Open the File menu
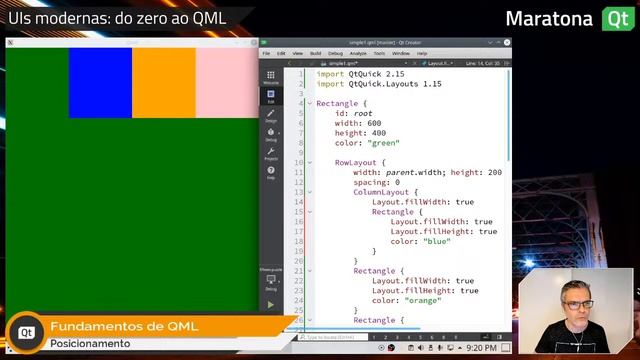 (x=266, y=53)
